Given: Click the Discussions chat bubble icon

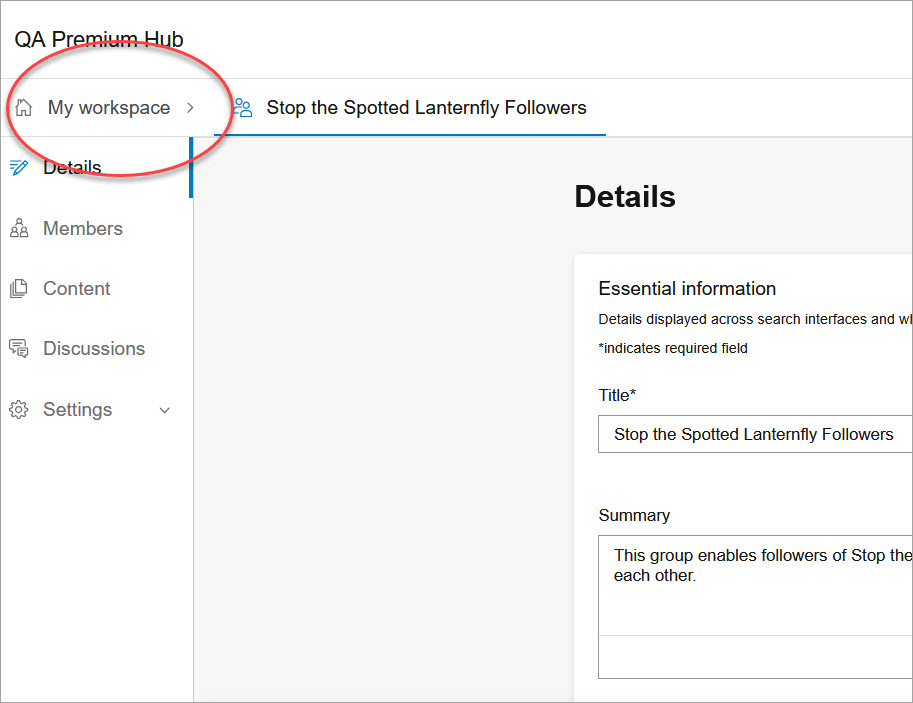Looking at the screenshot, I should pos(18,349).
